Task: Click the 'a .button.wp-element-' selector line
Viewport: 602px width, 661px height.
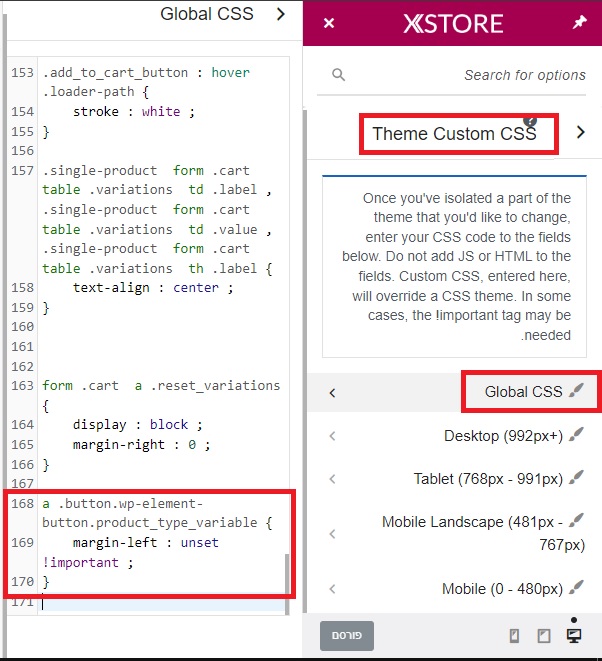Action: pos(122,504)
